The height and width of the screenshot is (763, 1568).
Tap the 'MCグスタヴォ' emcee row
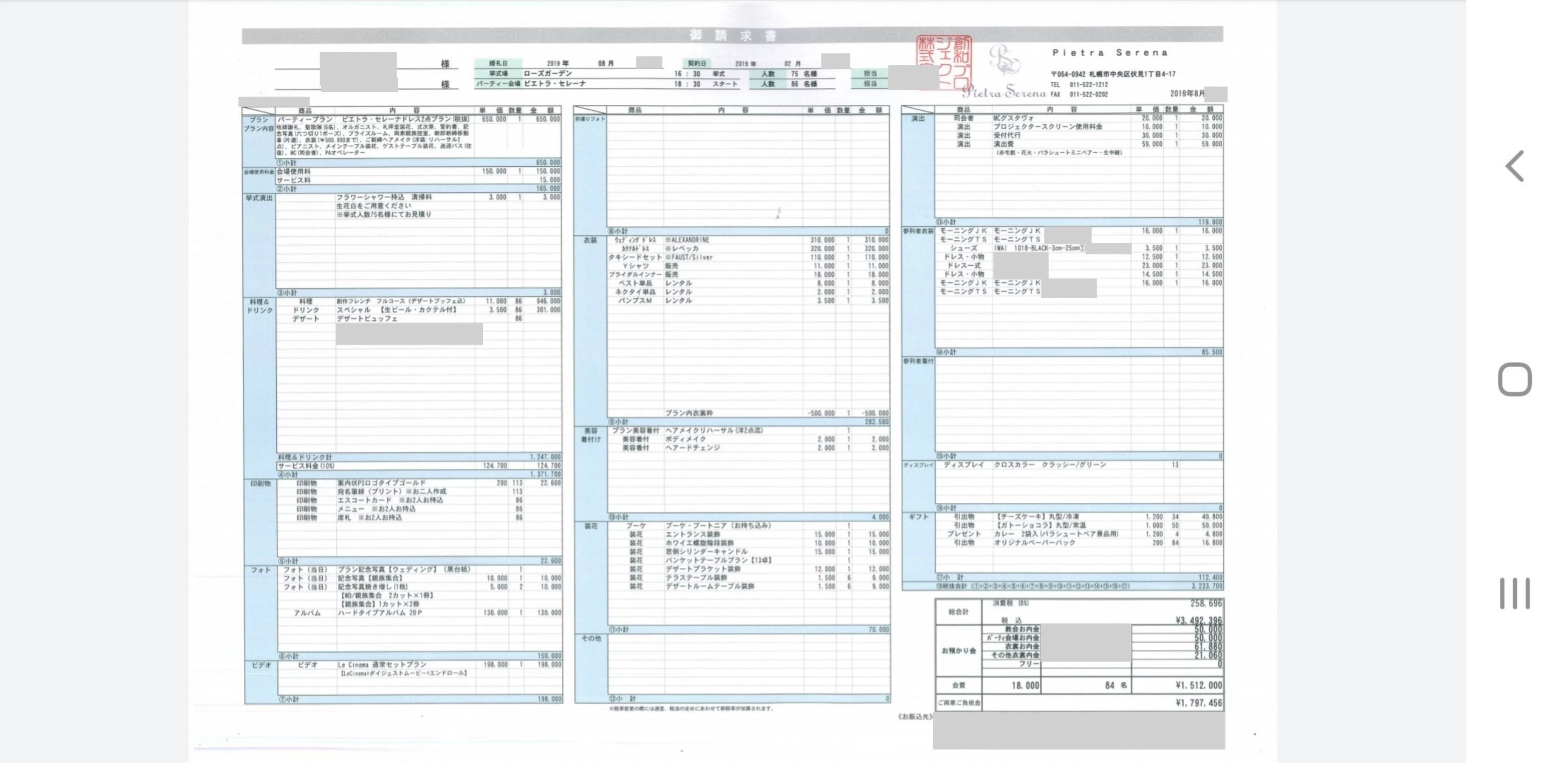[1079, 118]
